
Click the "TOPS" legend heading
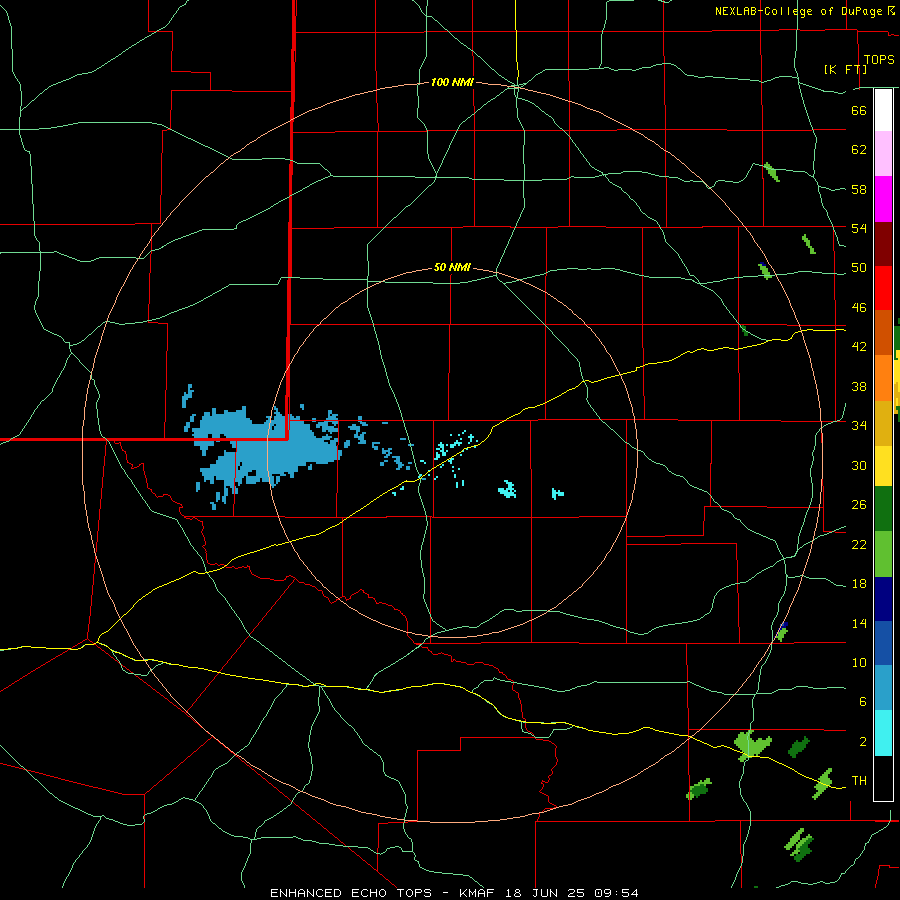click(x=879, y=59)
